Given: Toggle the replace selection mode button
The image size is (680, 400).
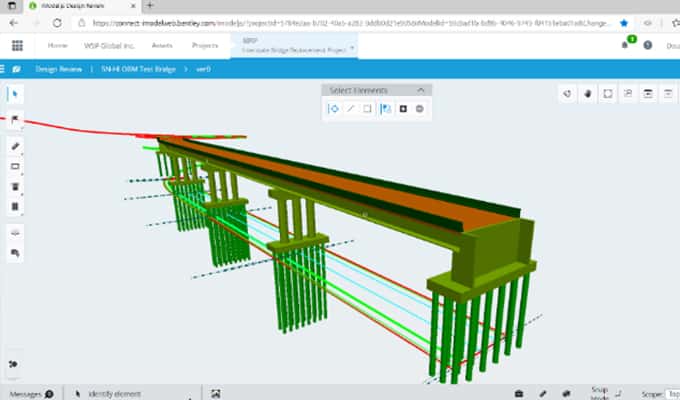Looking at the screenshot, I should [x=385, y=108].
